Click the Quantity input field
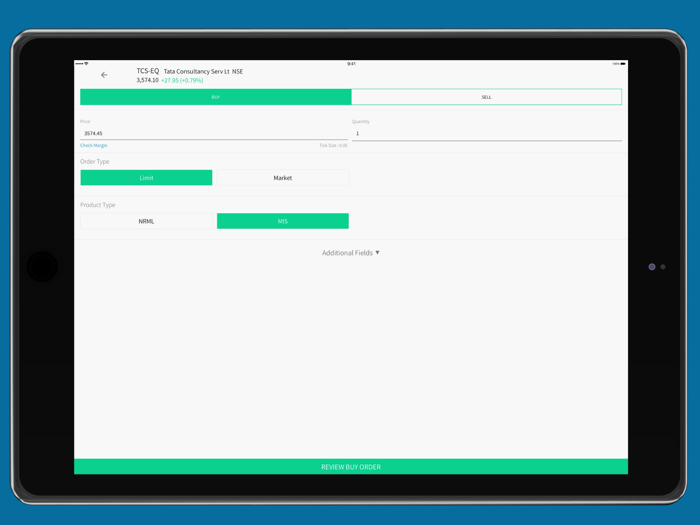Viewport: 700px width, 525px height. (487, 133)
